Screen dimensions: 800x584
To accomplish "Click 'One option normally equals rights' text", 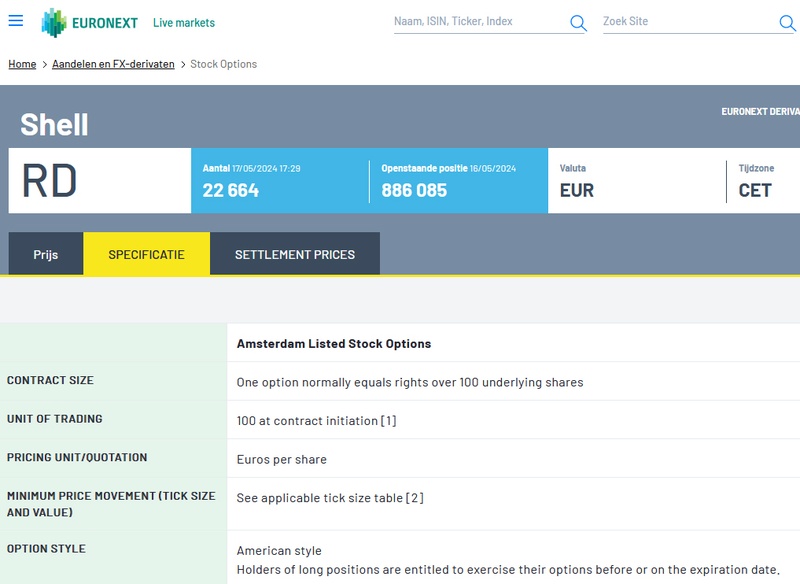I will (x=410, y=383).
